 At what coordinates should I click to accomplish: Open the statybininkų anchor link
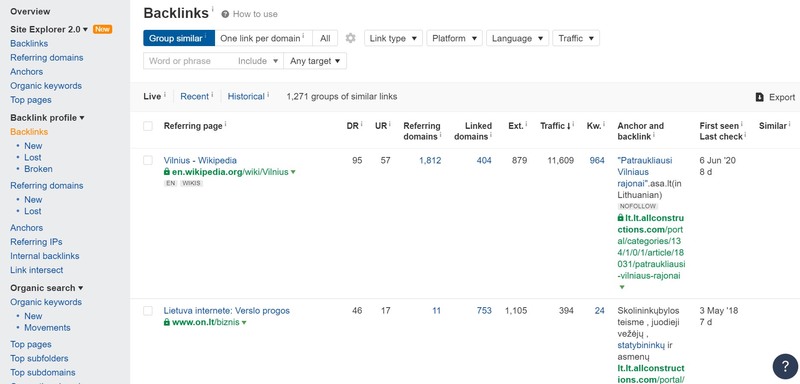point(641,345)
